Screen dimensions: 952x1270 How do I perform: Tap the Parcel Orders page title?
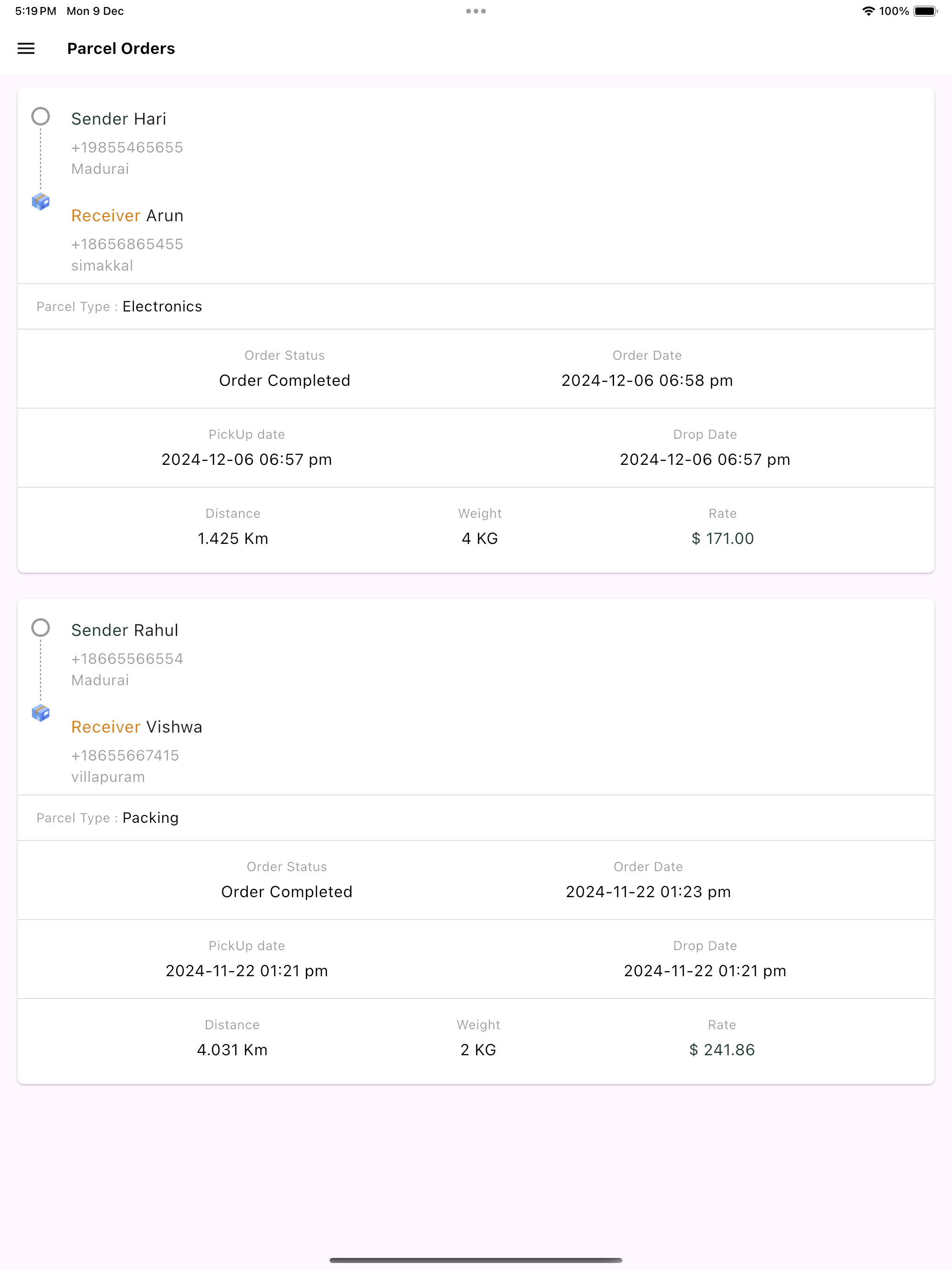(121, 49)
